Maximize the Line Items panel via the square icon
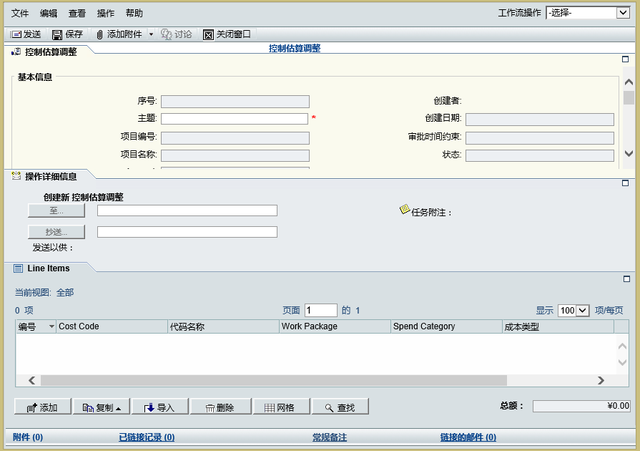Image resolution: width=640 pixels, height=451 pixels. point(627,279)
